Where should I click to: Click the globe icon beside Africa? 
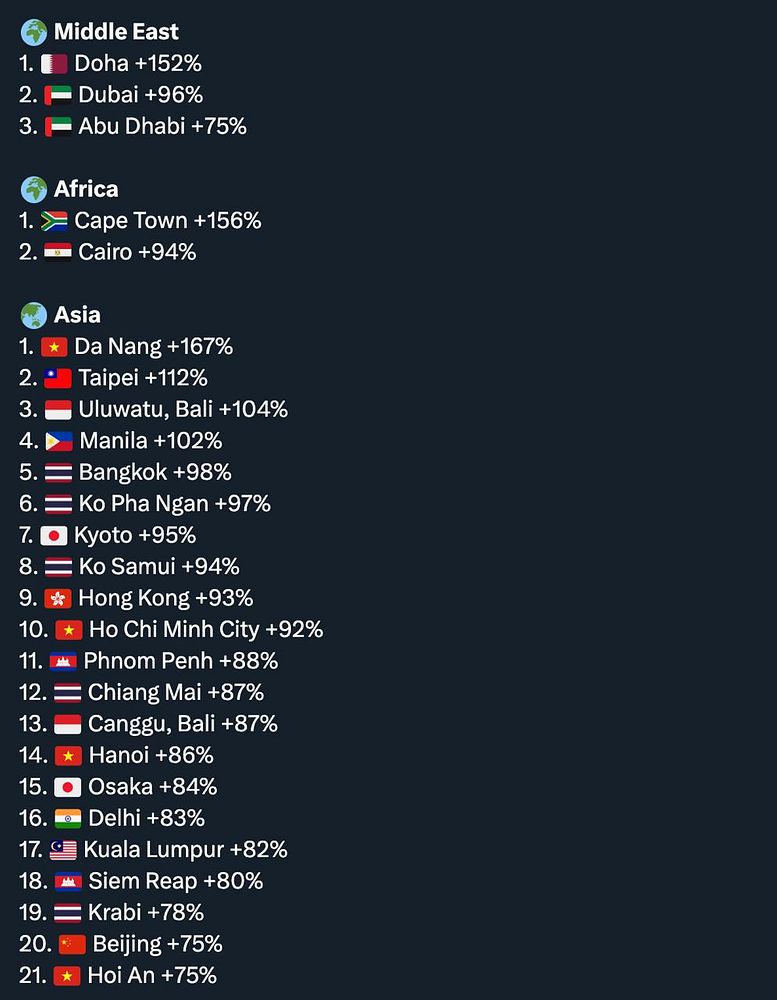pos(34,189)
